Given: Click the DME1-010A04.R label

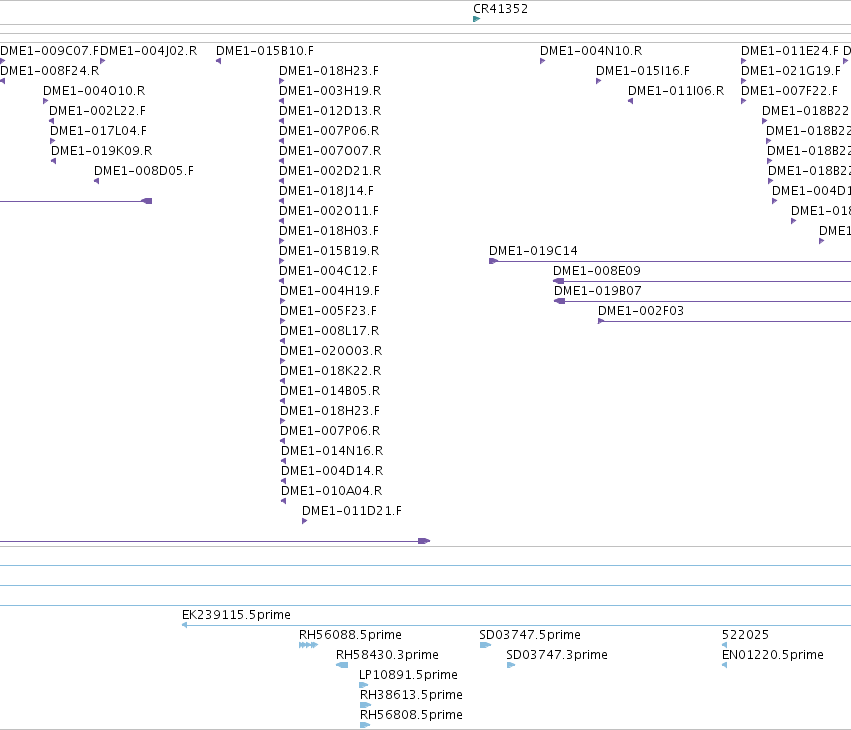Looking at the screenshot, I should pyautogui.click(x=332, y=491).
